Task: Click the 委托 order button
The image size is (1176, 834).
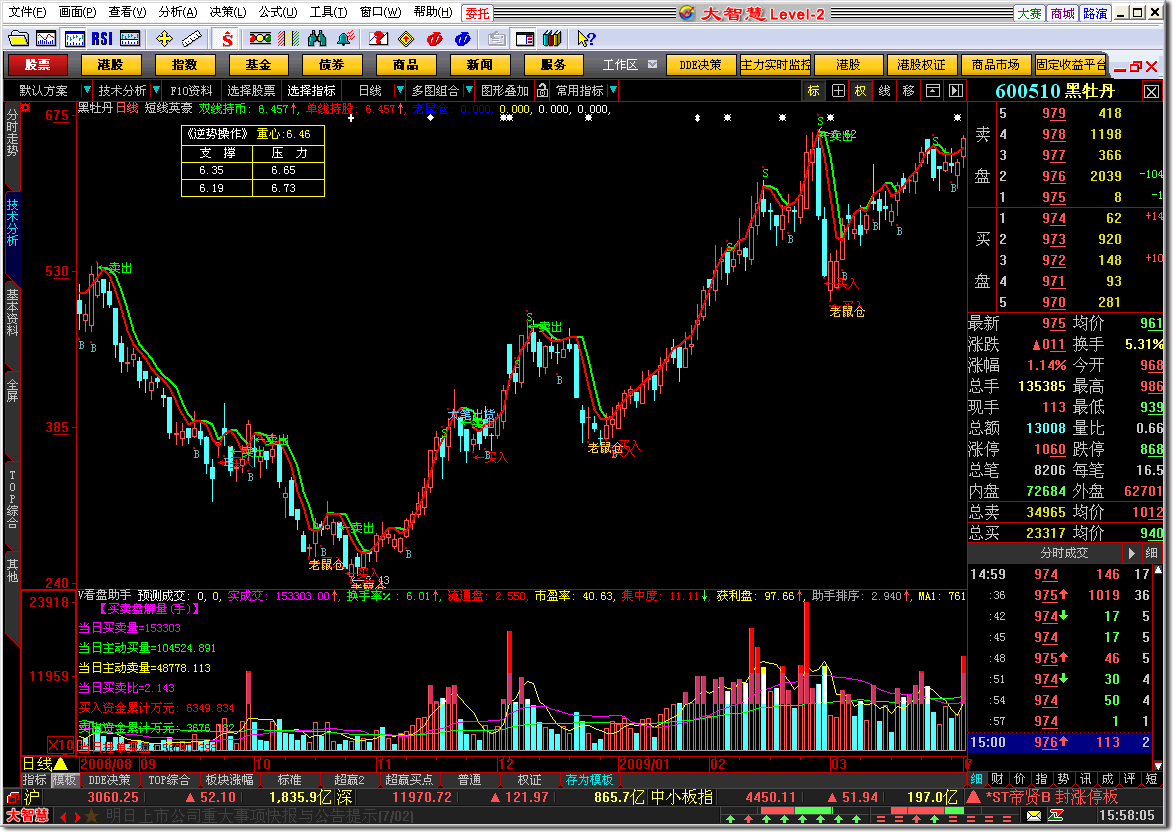Action: point(478,14)
